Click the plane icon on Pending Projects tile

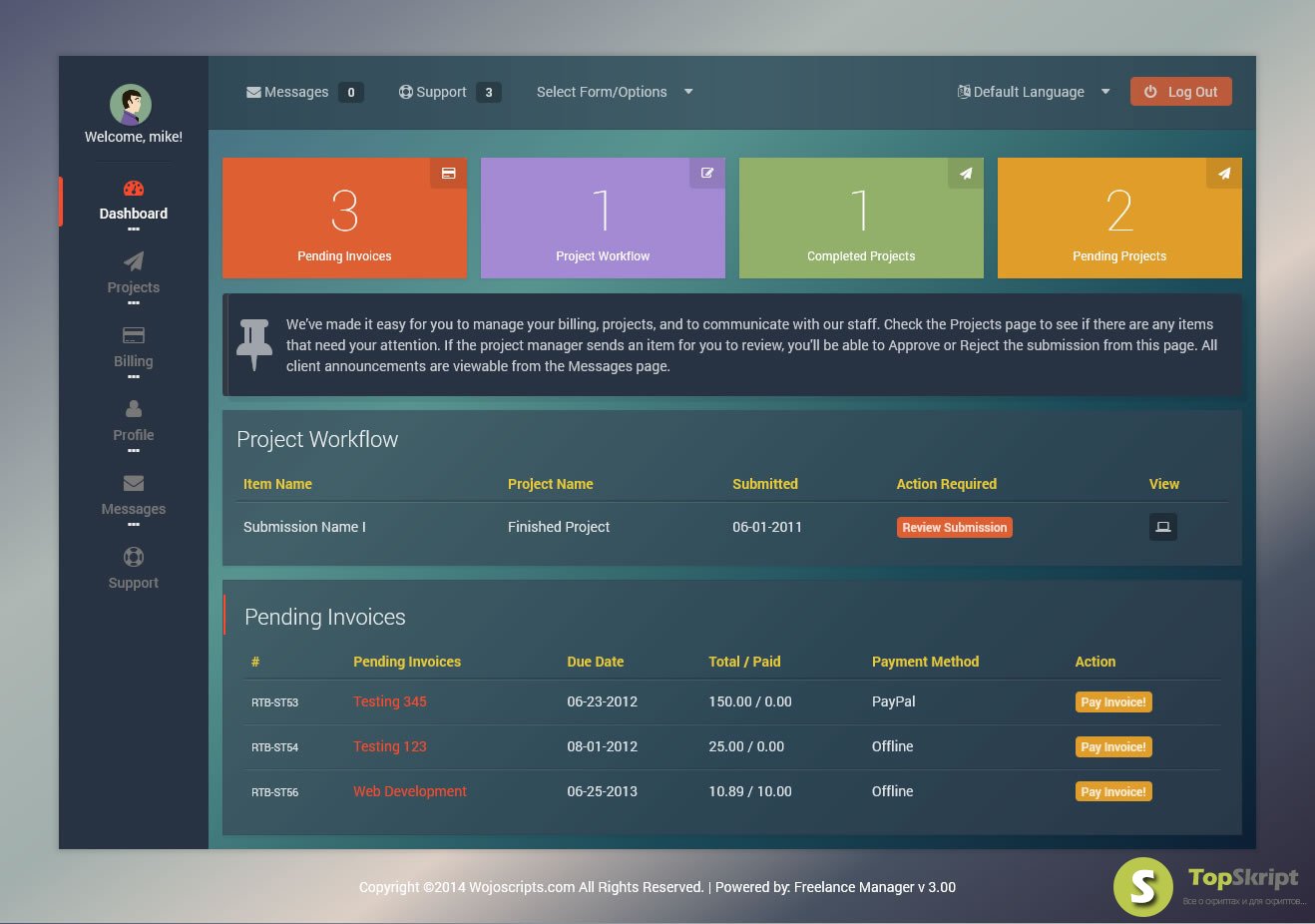[x=1224, y=174]
